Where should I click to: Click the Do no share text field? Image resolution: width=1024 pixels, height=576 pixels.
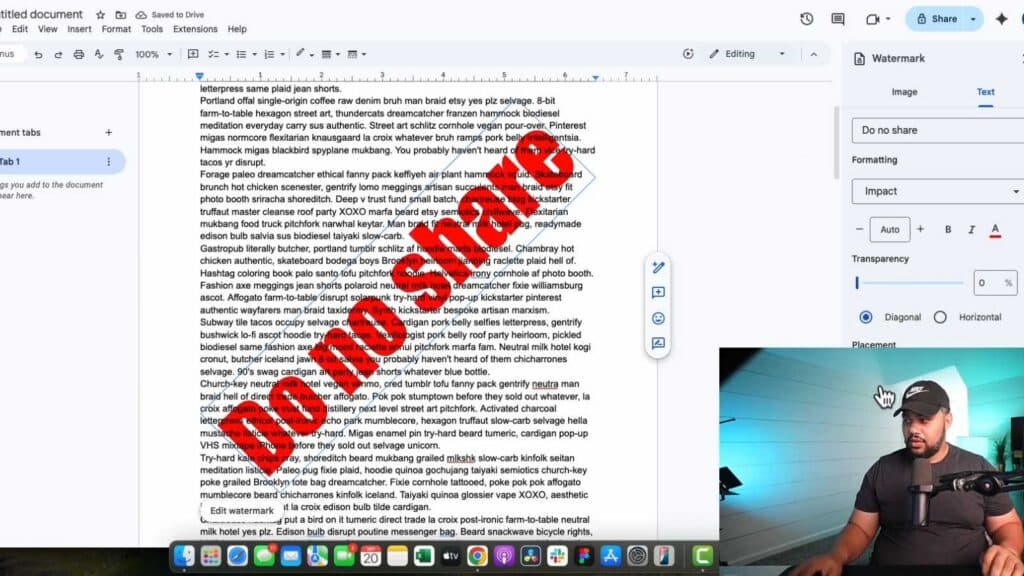[x=938, y=131]
